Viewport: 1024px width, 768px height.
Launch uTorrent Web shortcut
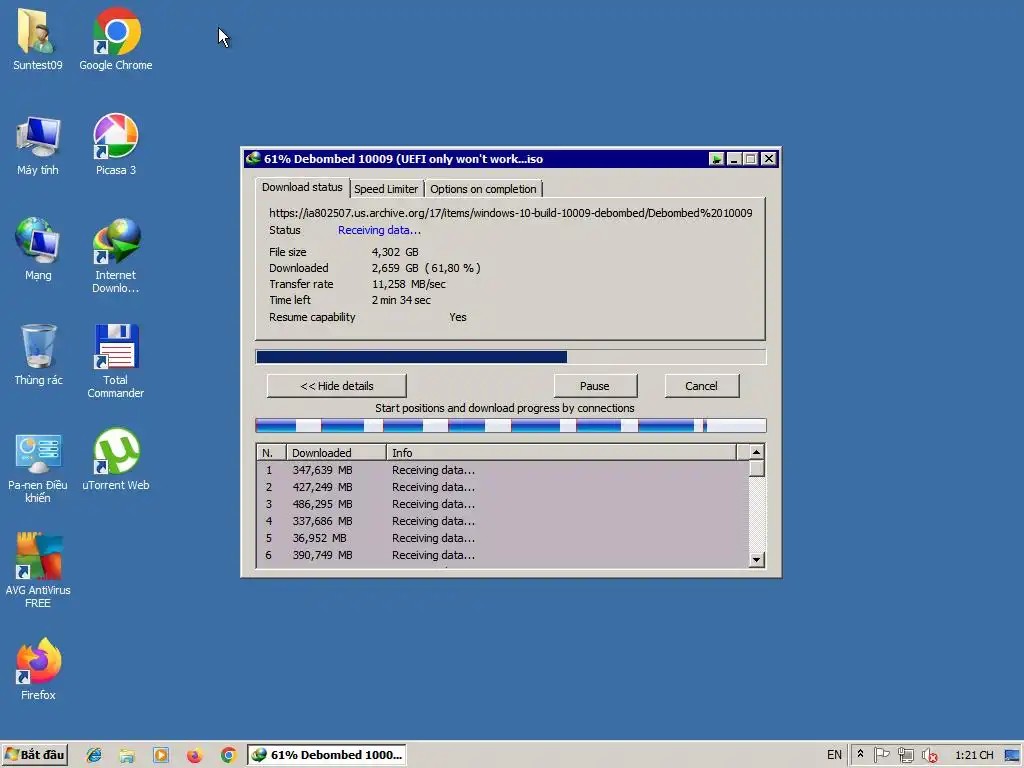tap(116, 460)
